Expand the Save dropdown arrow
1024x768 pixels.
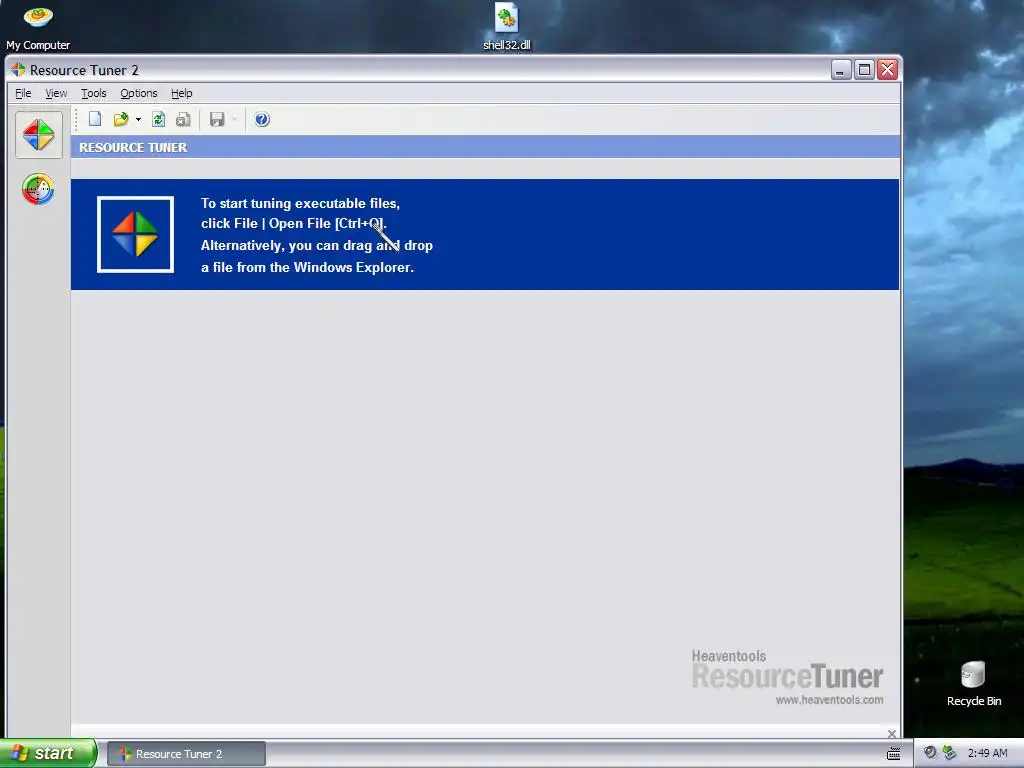[x=234, y=120]
